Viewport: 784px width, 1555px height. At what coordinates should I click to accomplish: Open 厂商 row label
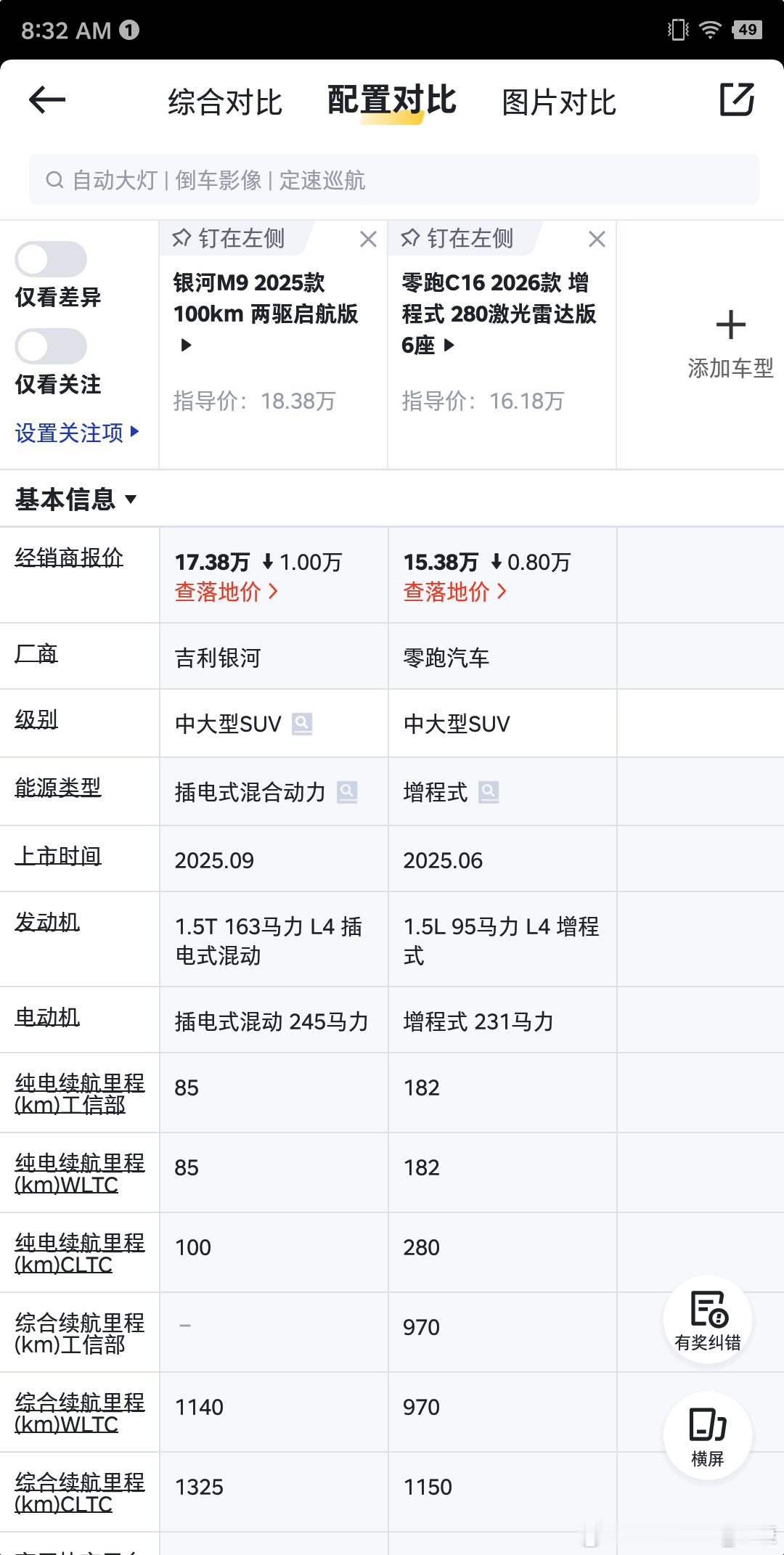pos(36,653)
